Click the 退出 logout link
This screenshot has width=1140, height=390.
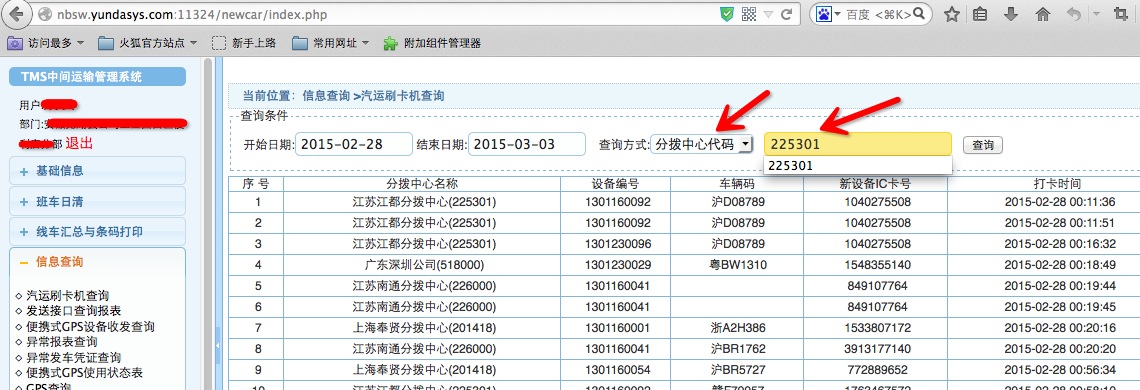[x=79, y=143]
